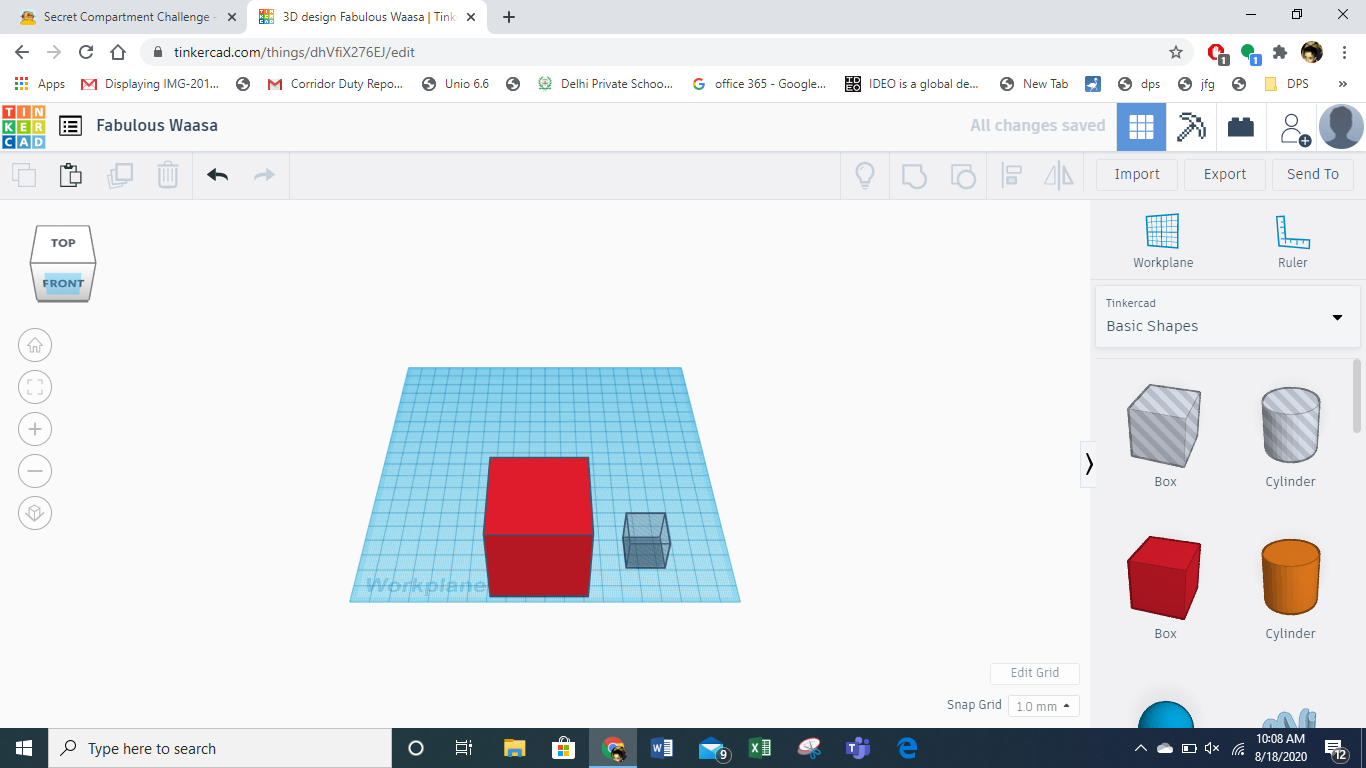Click the Type here to search box
This screenshot has width=1366, height=768.
[x=219, y=748]
